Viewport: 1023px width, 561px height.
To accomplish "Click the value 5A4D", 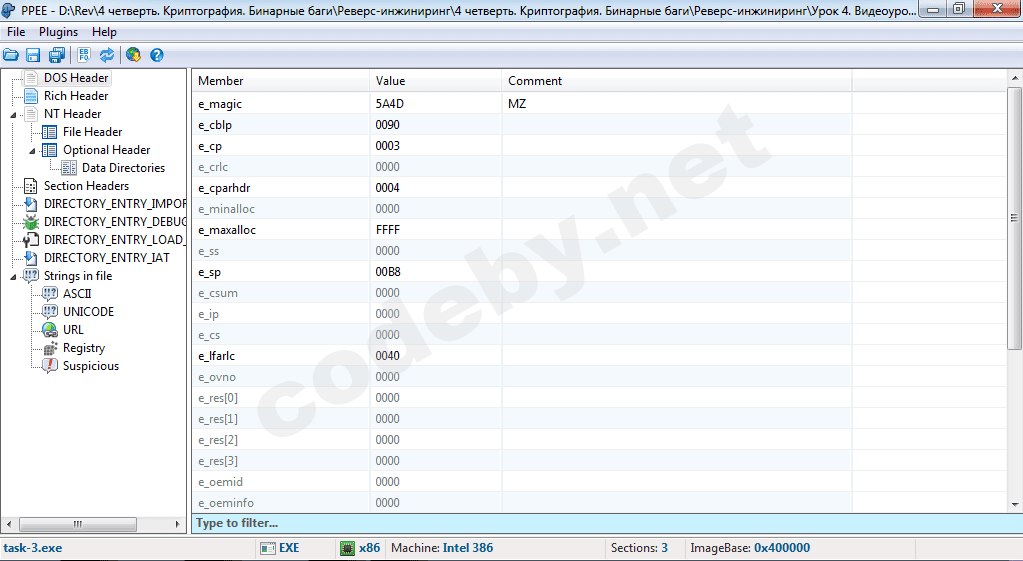I will 389,104.
